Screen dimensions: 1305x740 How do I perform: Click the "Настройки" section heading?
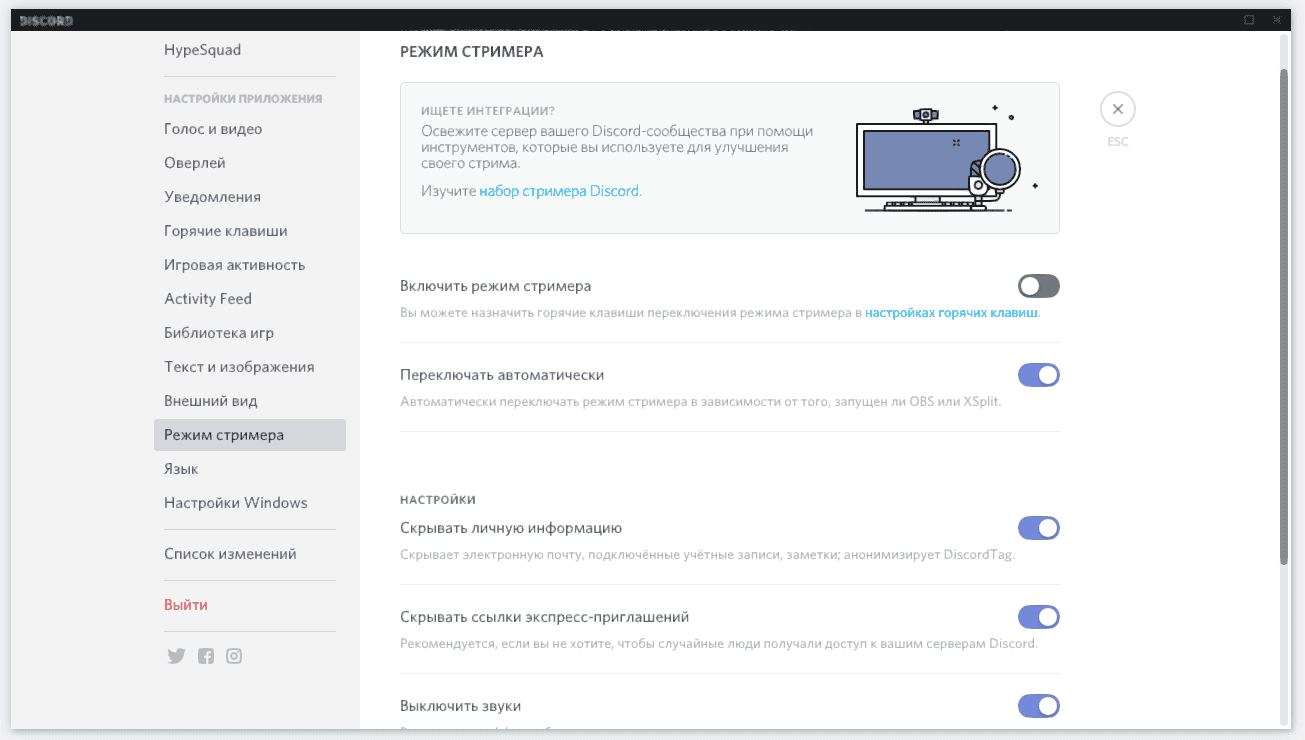click(438, 499)
